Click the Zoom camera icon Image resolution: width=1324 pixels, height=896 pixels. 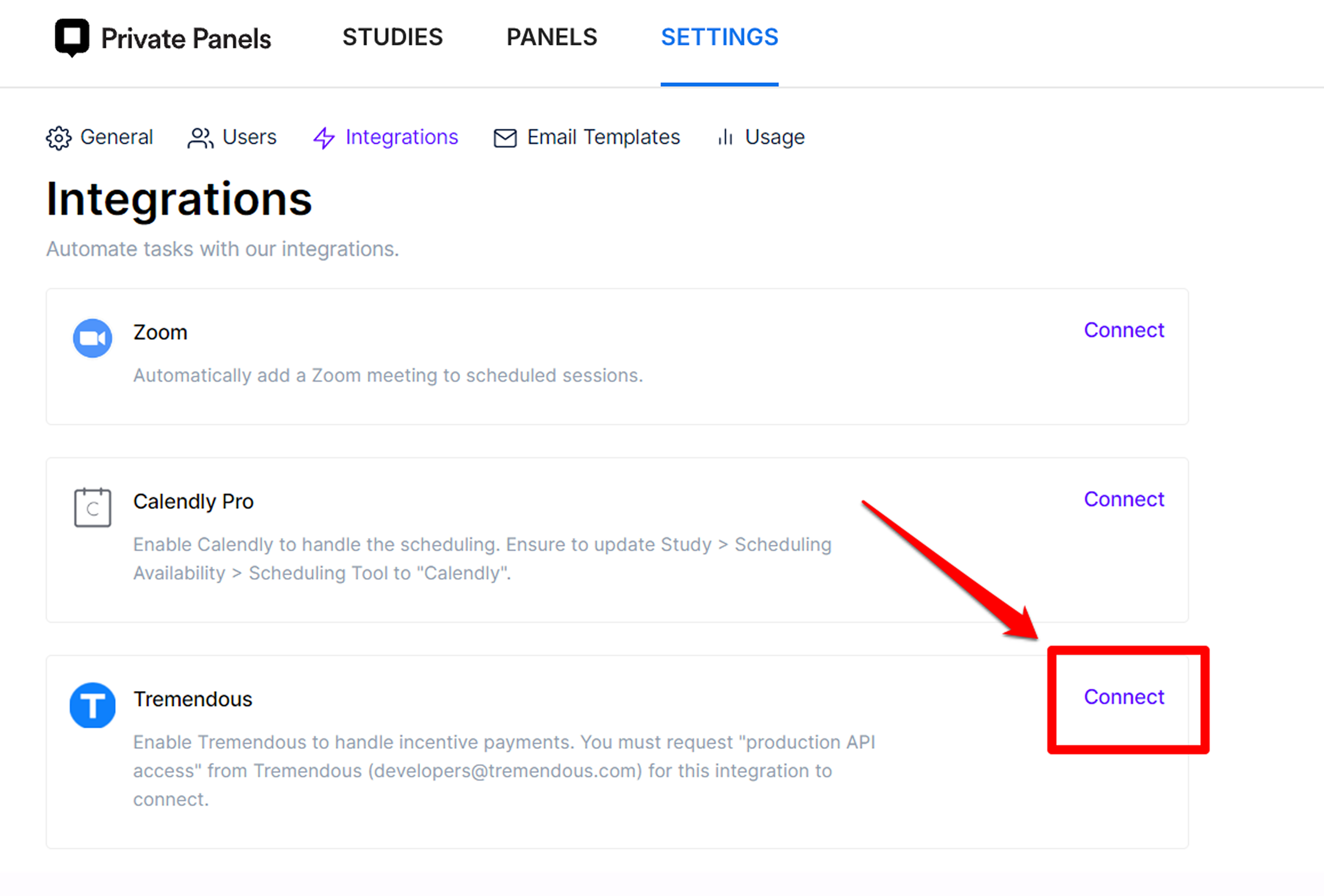92,338
